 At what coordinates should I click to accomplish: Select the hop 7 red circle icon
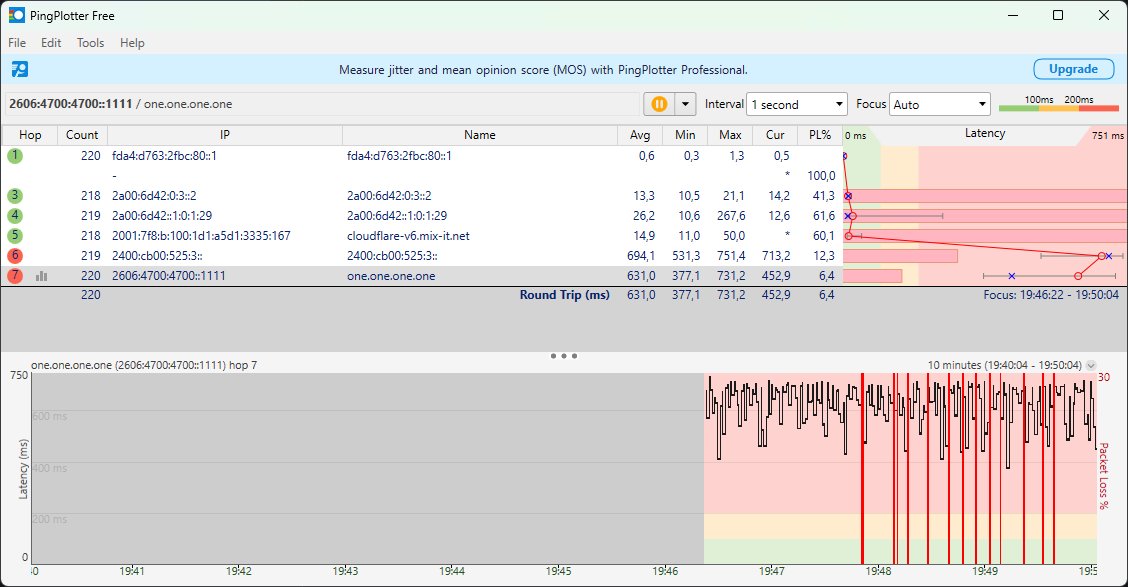[15, 276]
